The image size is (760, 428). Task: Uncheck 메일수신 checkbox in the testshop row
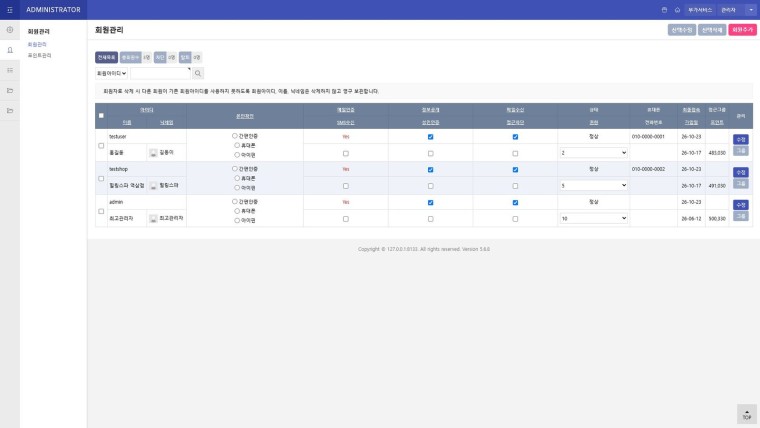click(x=515, y=170)
